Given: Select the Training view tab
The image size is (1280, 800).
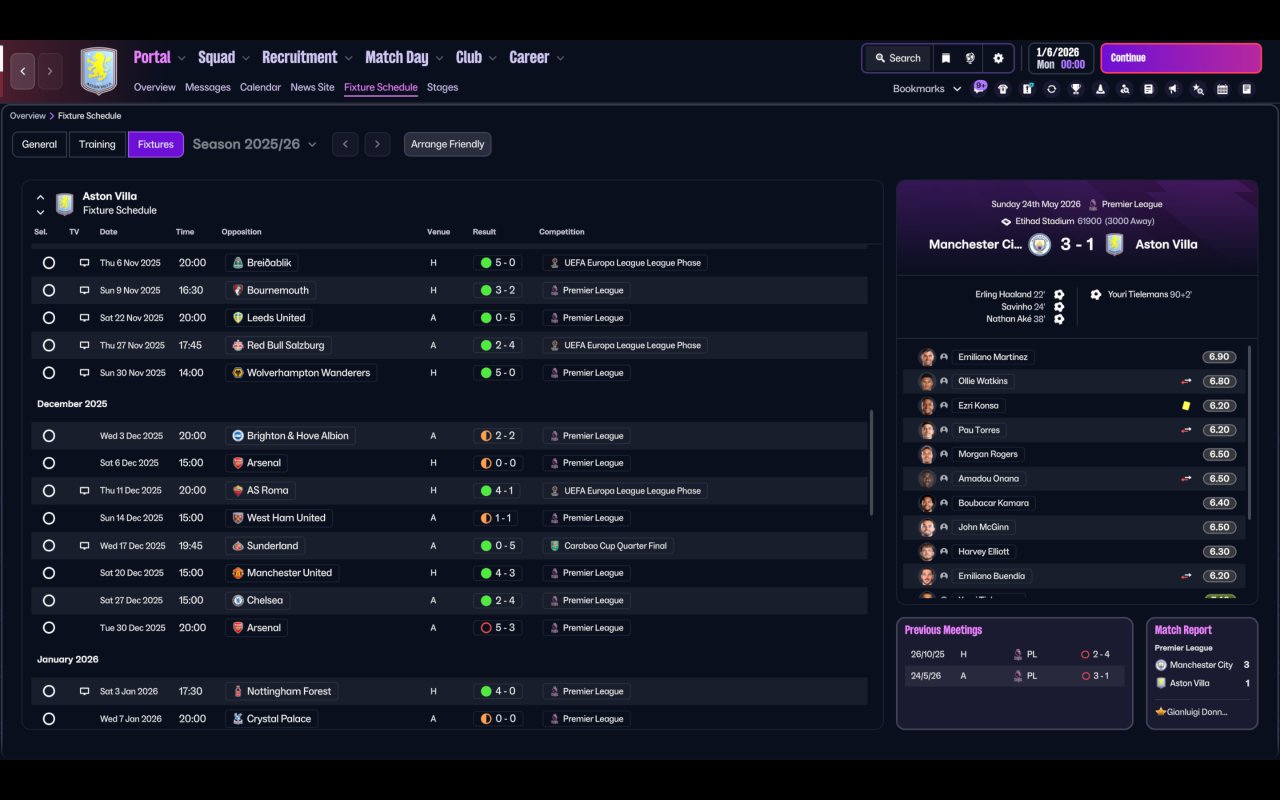Looking at the screenshot, I should click(x=97, y=144).
